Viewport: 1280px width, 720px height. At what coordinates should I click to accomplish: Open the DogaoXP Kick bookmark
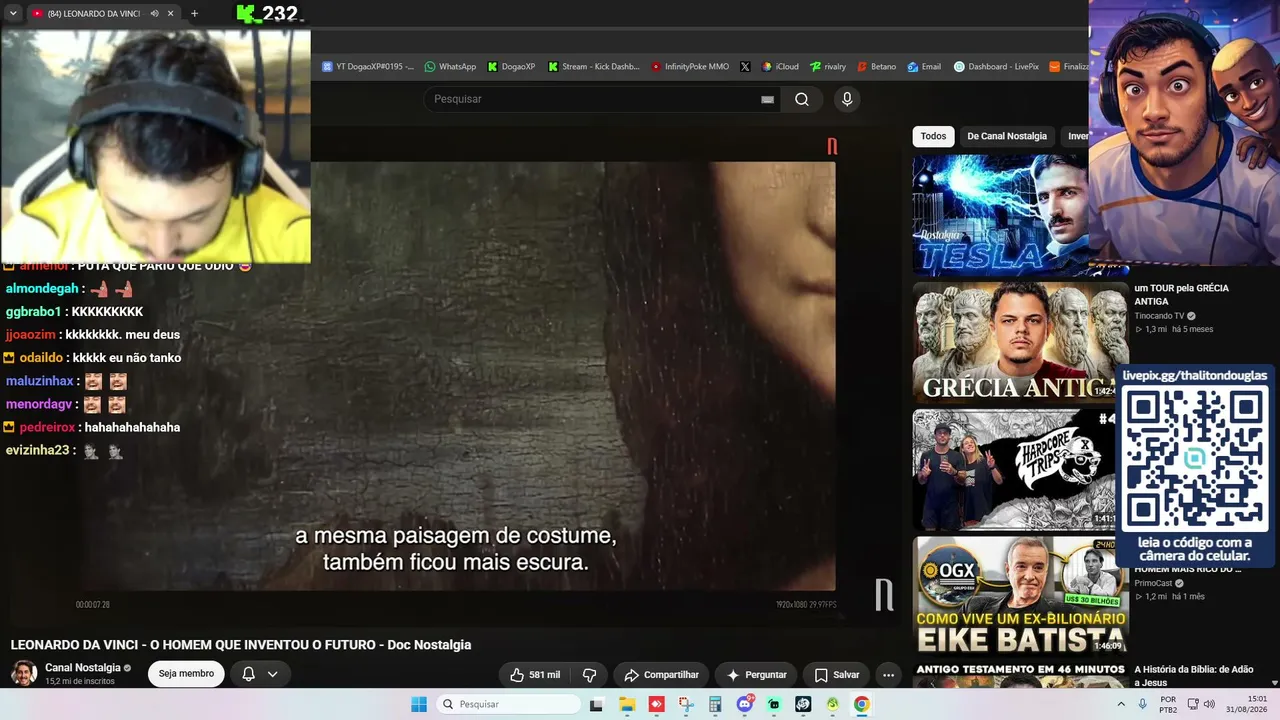coord(512,67)
